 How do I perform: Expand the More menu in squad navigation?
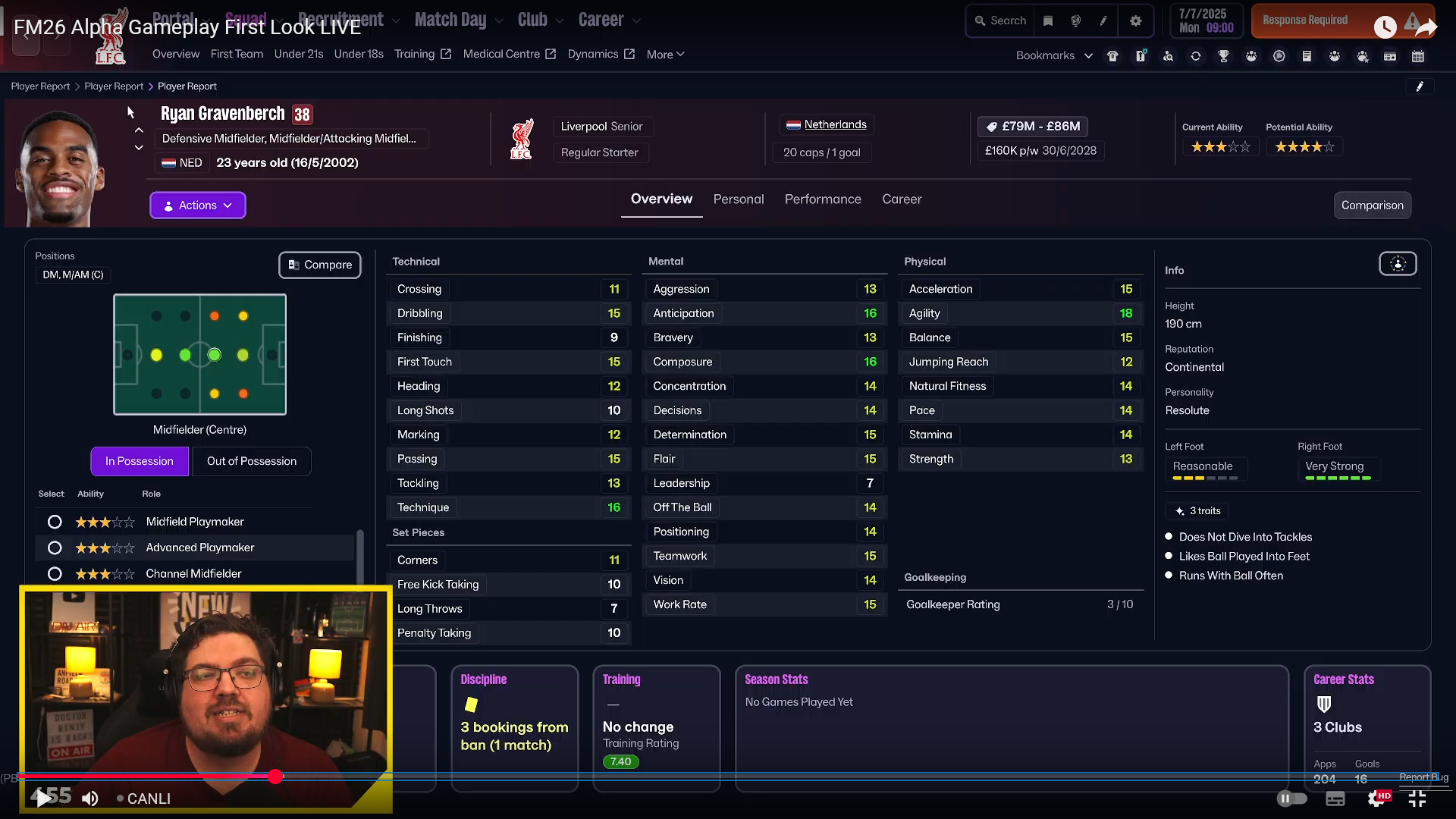[665, 55]
